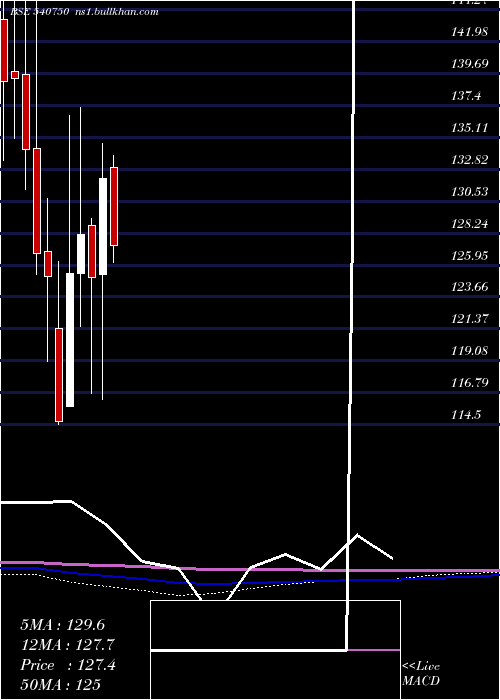
Task: Click the 5MA : 129.6 readout
Action: click(62, 625)
